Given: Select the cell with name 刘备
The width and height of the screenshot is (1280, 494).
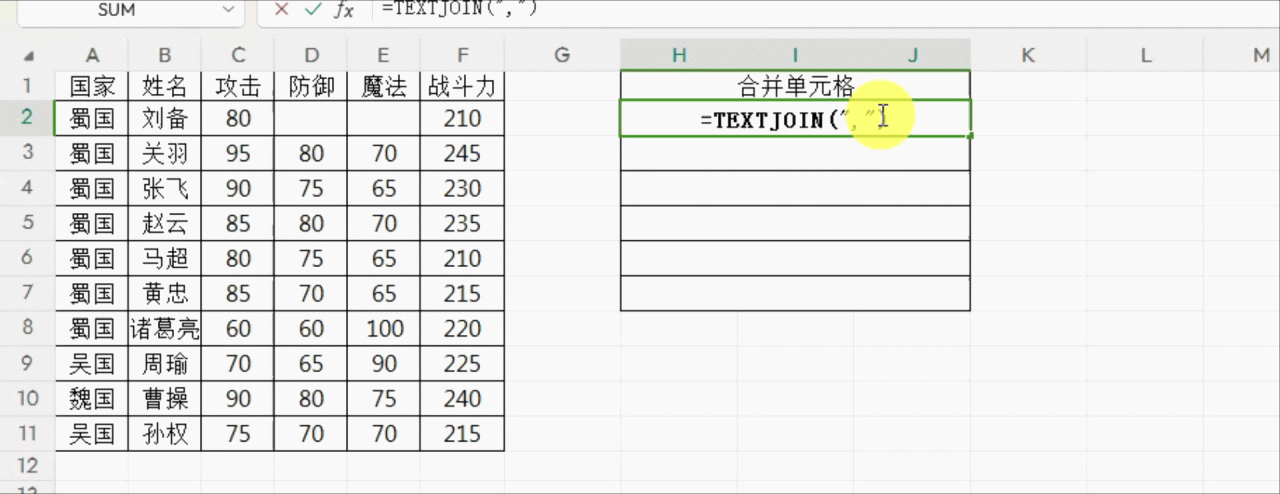Looking at the screenshot, I should coord(165,119).
